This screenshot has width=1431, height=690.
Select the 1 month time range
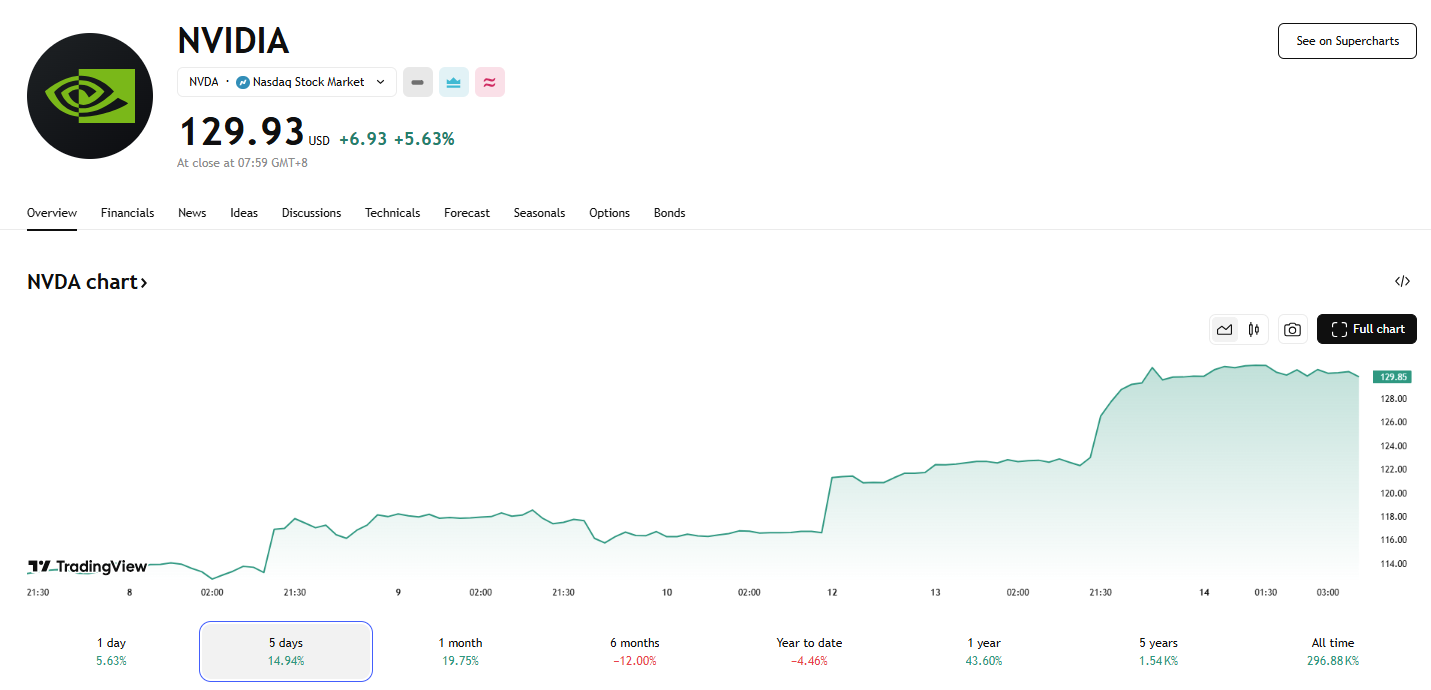460,651
